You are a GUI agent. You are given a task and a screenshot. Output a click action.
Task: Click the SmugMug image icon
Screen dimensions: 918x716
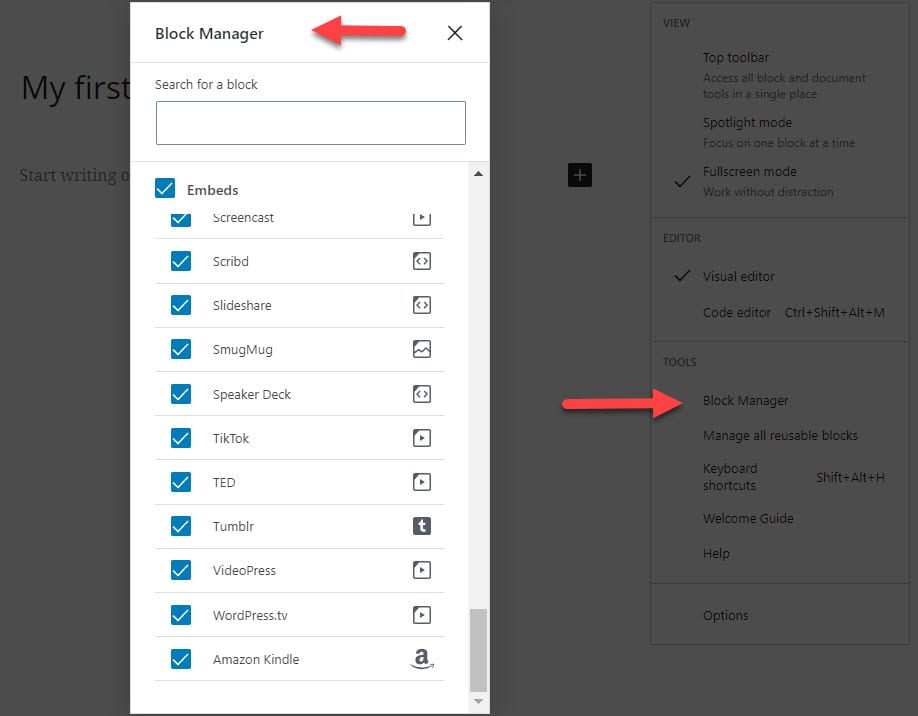point(421,349)
